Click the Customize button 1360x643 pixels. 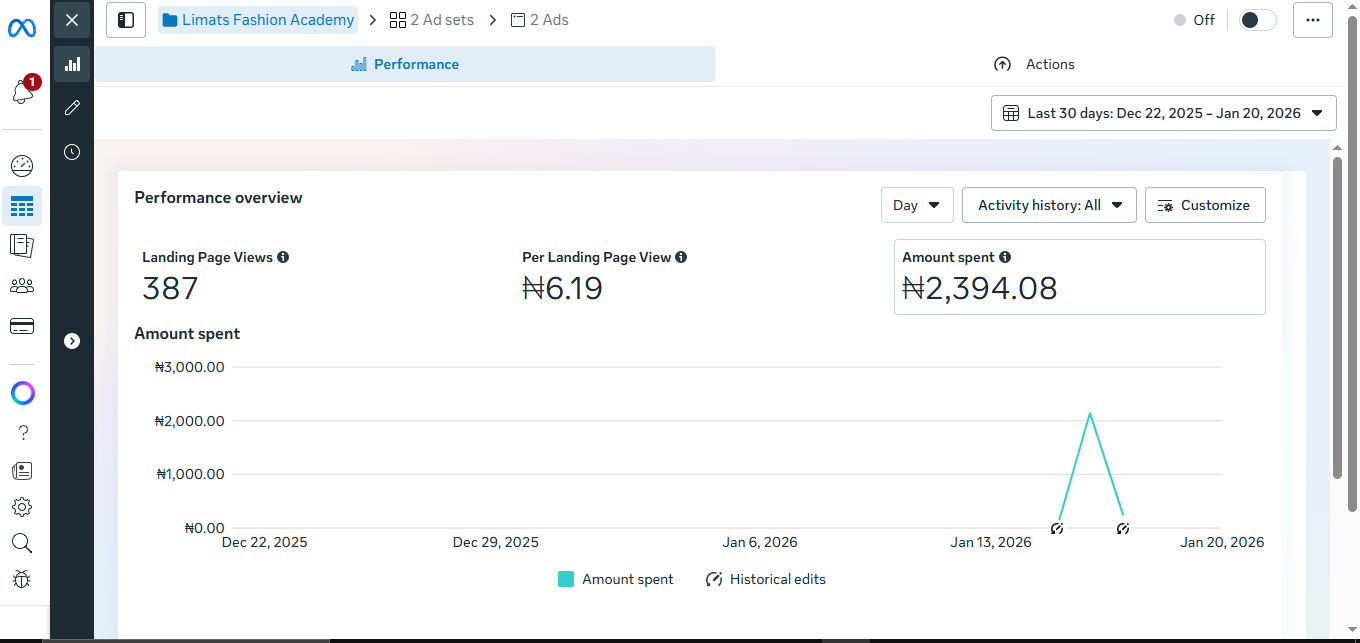[x=1205, y=204]
